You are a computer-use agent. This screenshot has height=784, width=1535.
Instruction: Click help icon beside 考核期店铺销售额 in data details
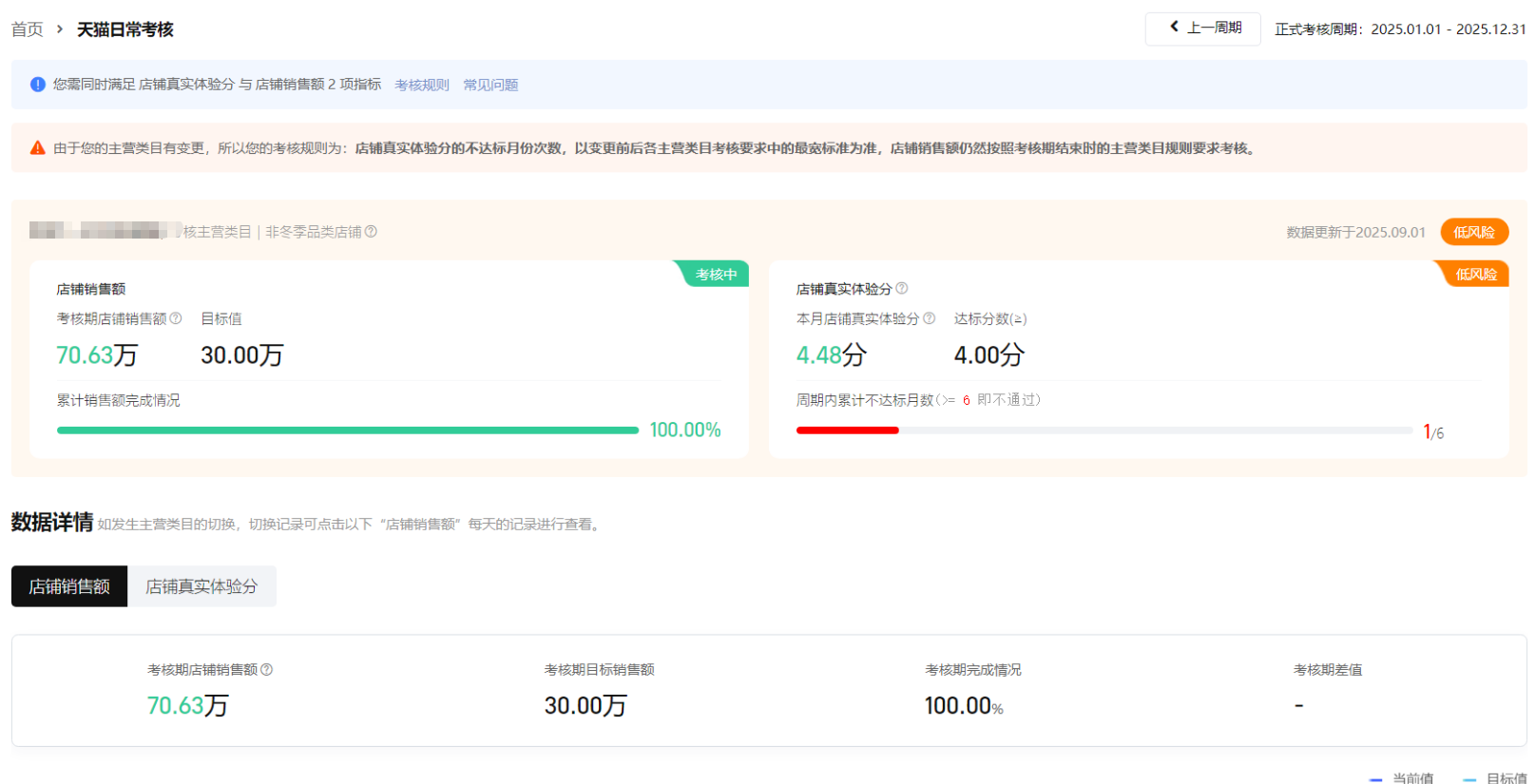coord(267,669)
